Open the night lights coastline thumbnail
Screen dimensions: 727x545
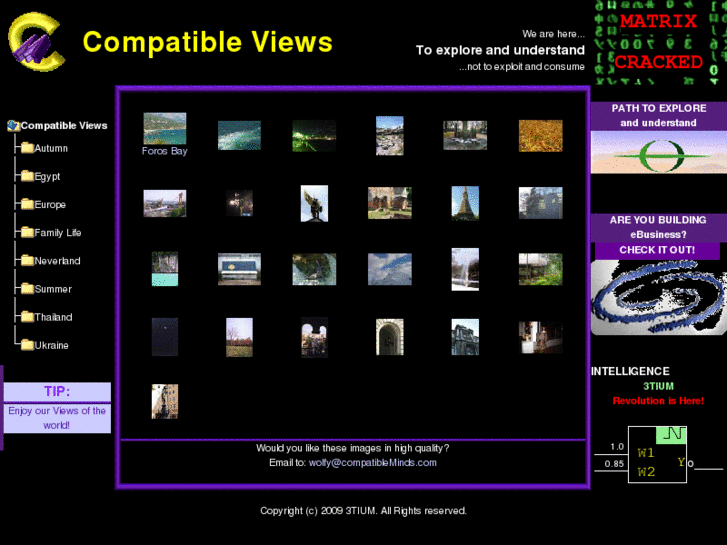314,136
